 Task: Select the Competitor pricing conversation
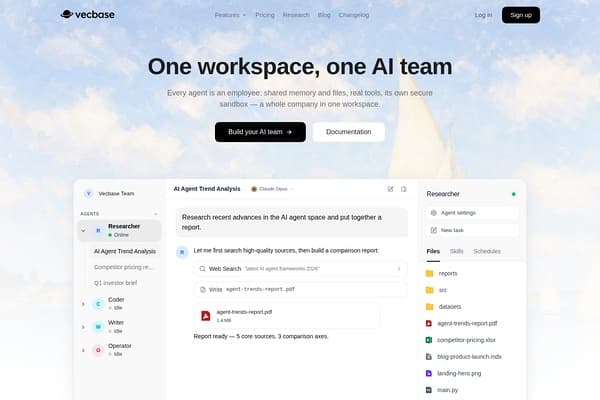(x=123, y=267)
